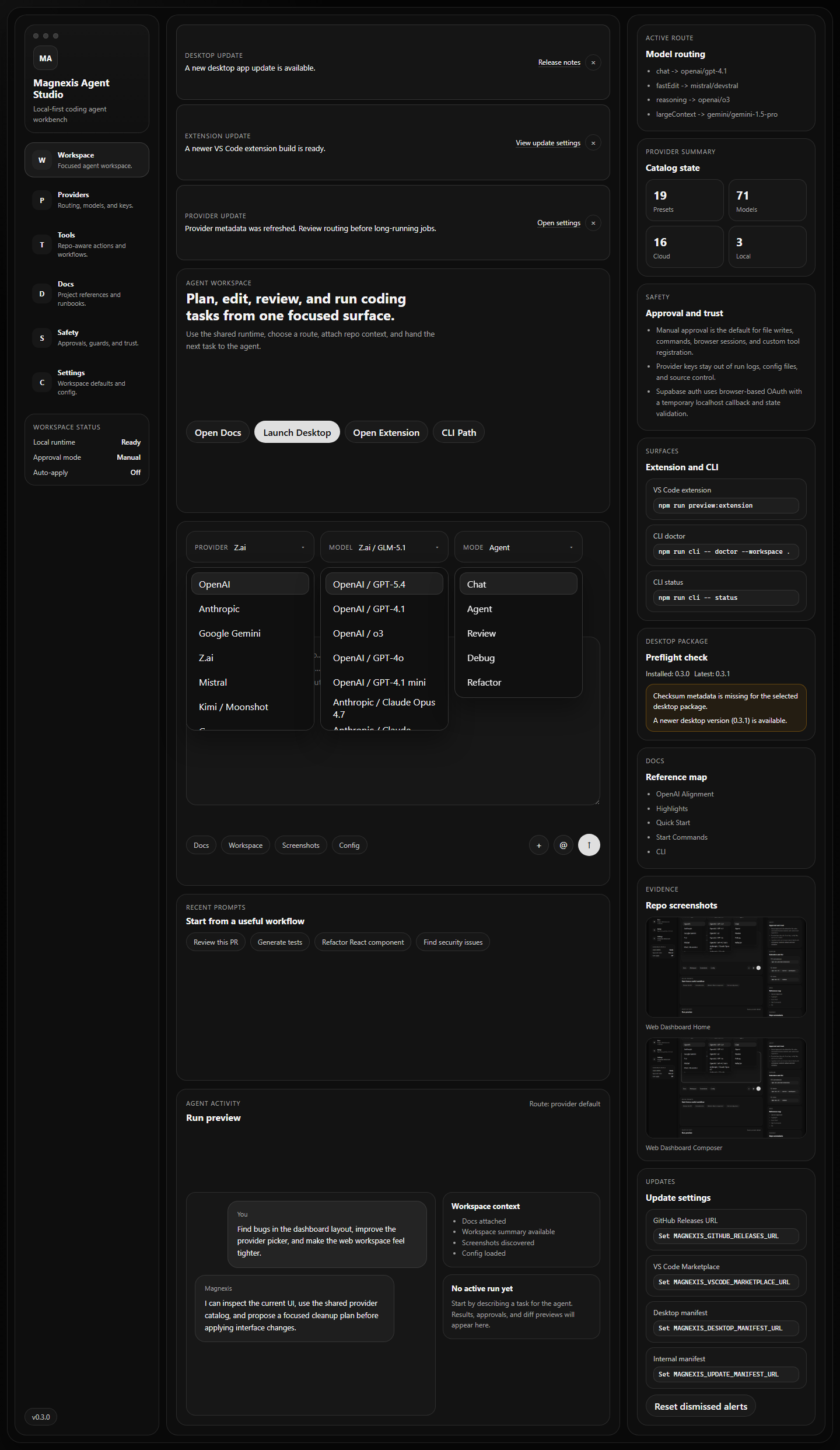Click Reset dismissed alerts button

pos(701,1406)
